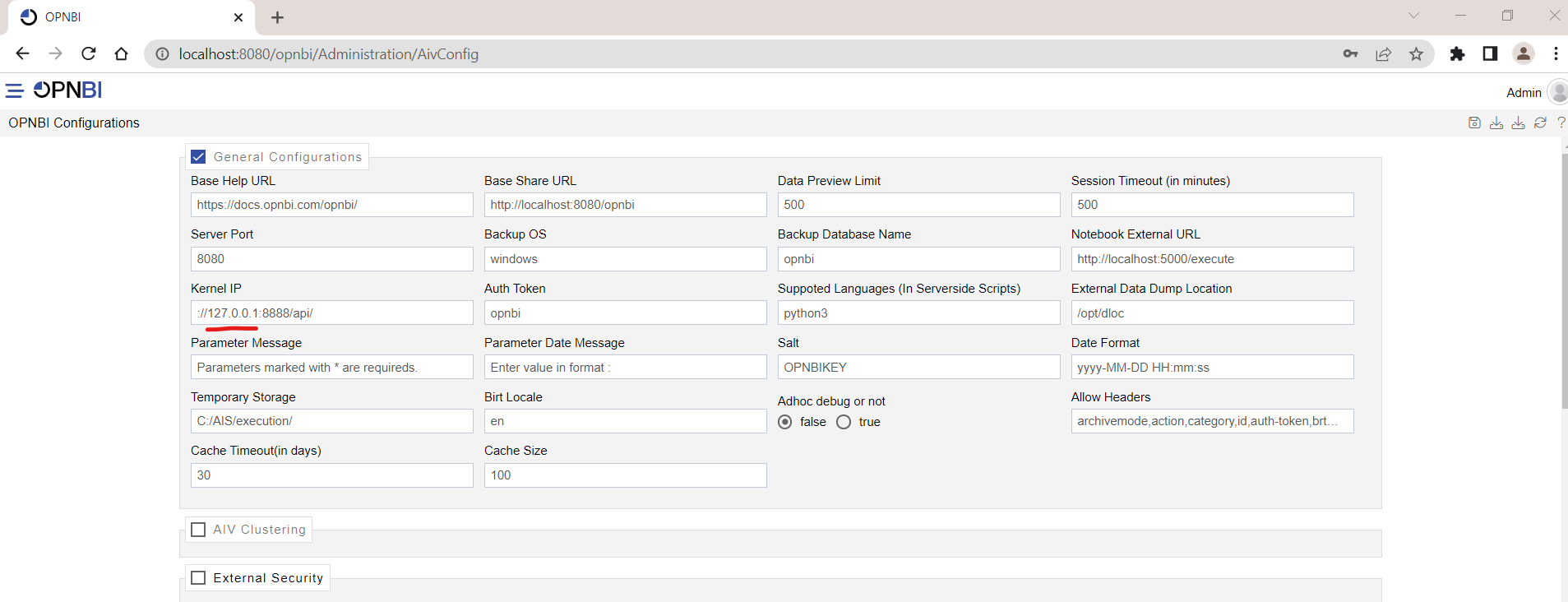Click the Salt field
Image resolution: width=1568 pixels, height=602 pixels.
pos(919,367)
